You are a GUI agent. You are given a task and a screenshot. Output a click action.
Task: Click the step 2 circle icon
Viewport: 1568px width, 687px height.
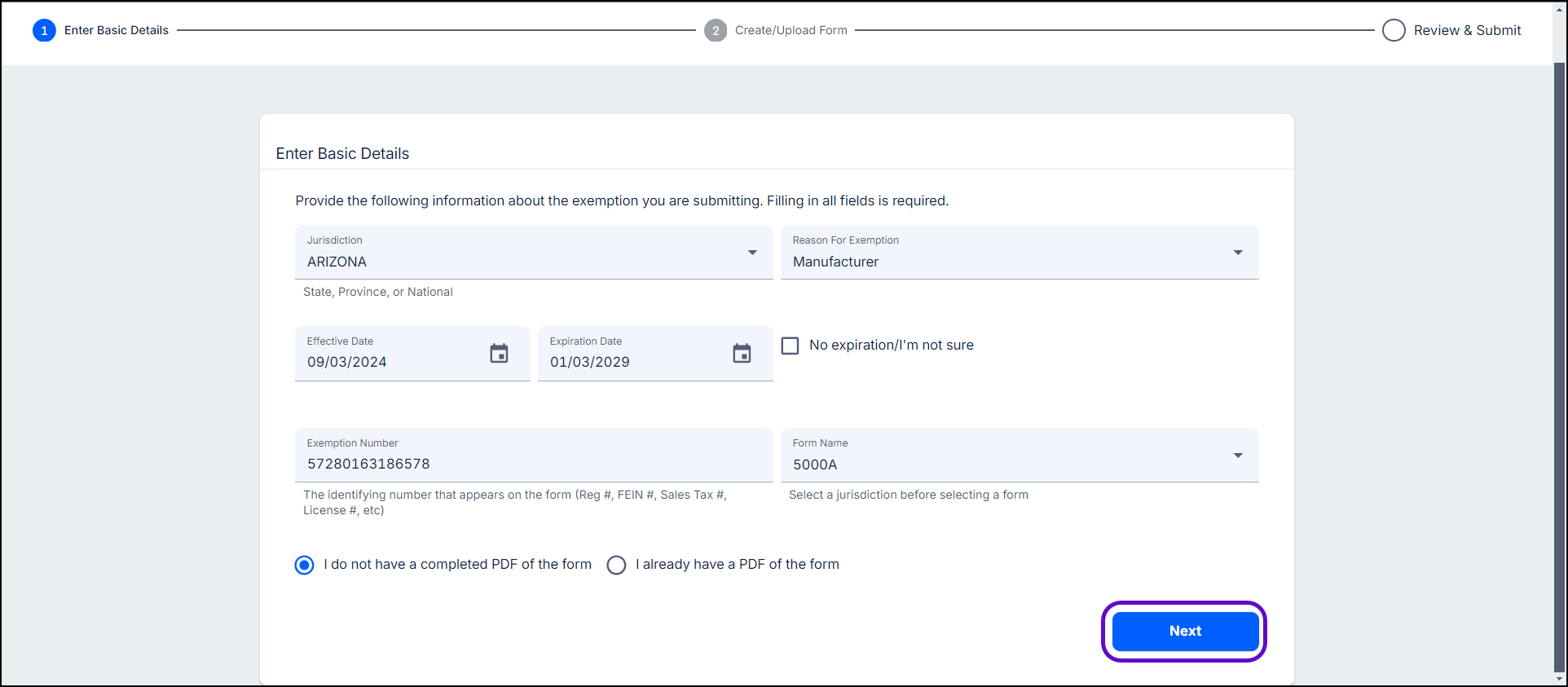(716, 31)
